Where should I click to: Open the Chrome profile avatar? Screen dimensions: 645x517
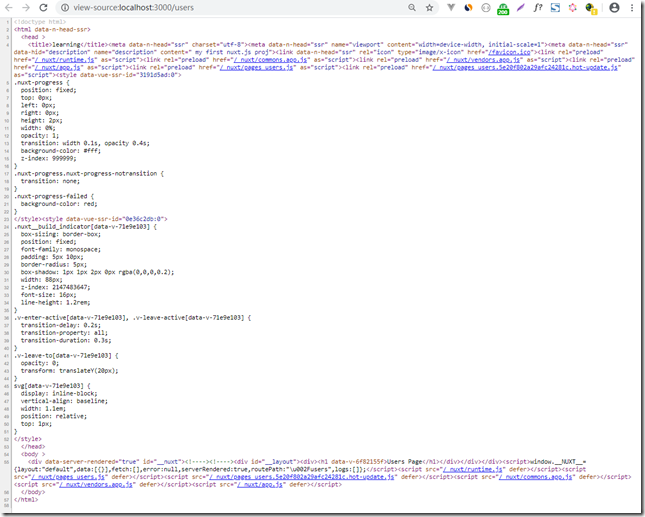[614, 7]
